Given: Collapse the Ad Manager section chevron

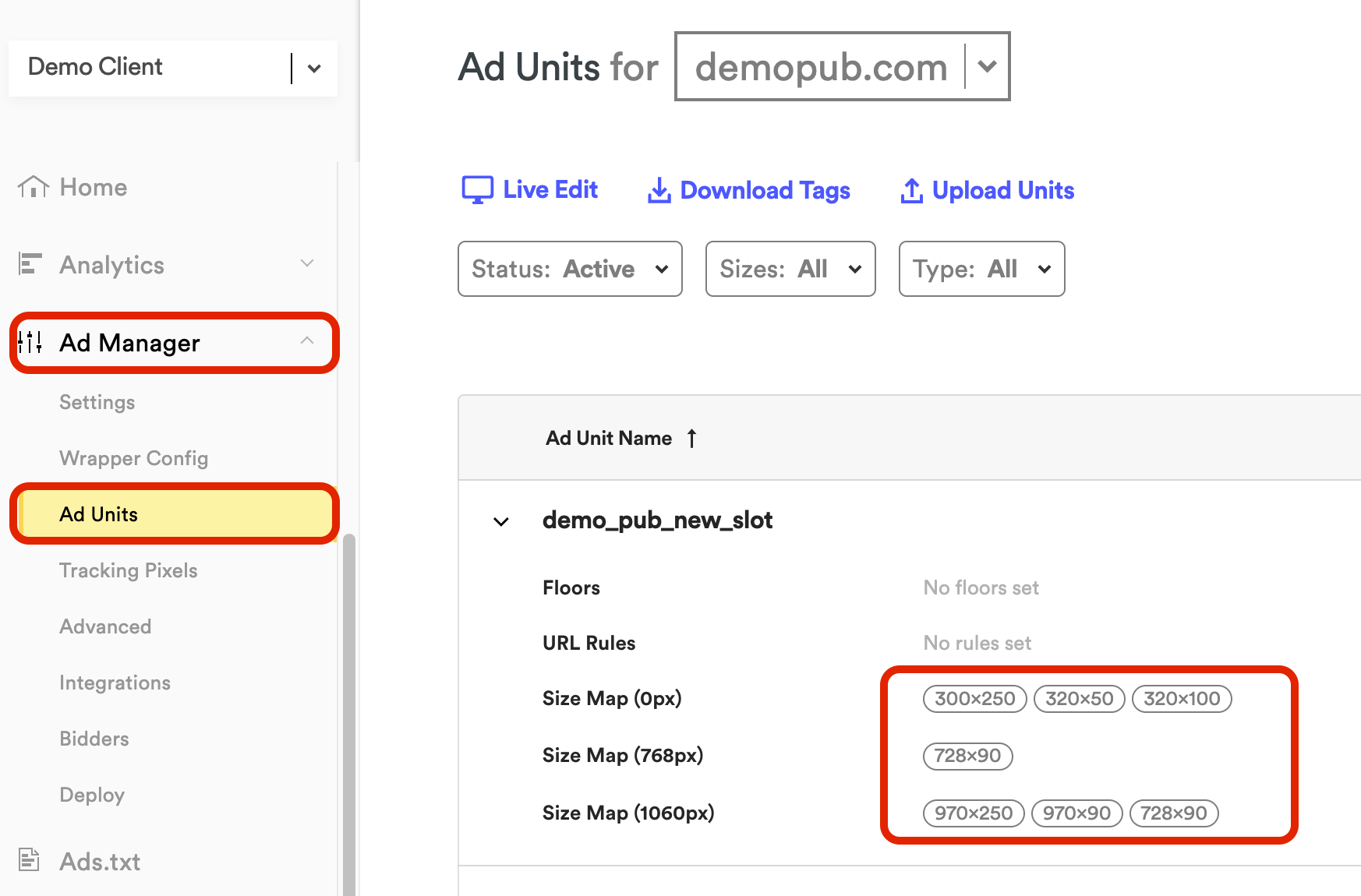Looking at the screenshot, I should tap(307, 340).
